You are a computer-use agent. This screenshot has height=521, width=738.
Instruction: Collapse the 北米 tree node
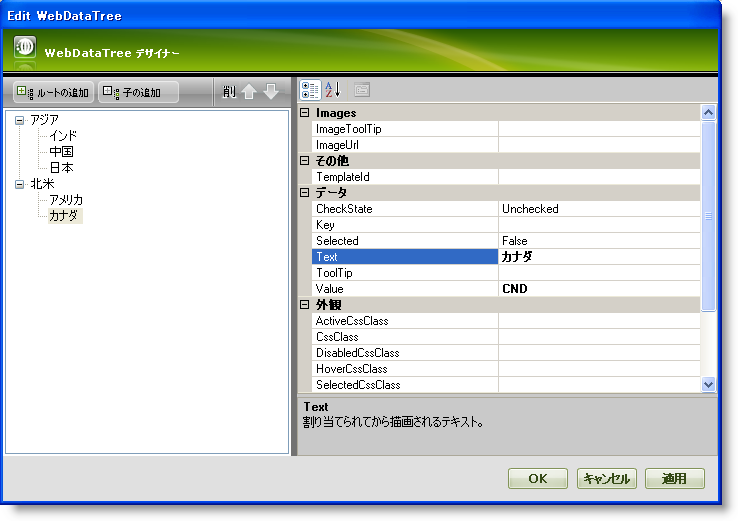coord(19,184)
